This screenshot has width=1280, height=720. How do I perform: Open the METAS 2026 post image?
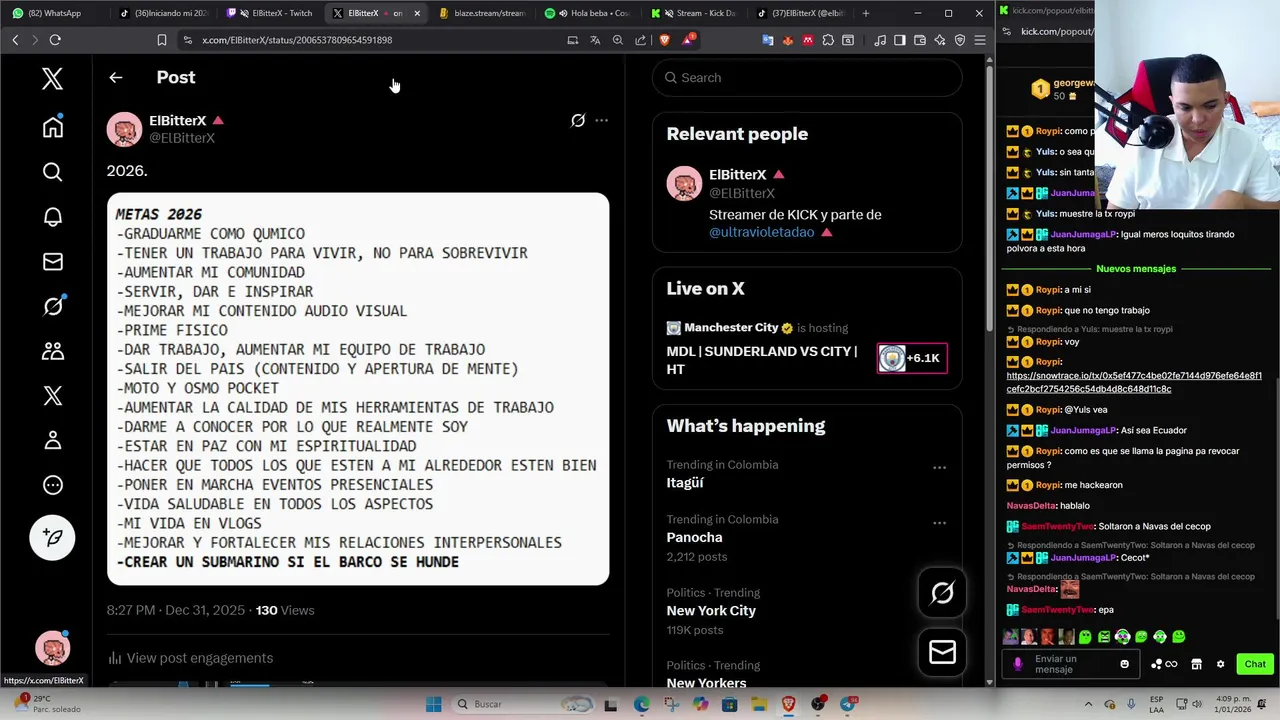pos(358,389)
